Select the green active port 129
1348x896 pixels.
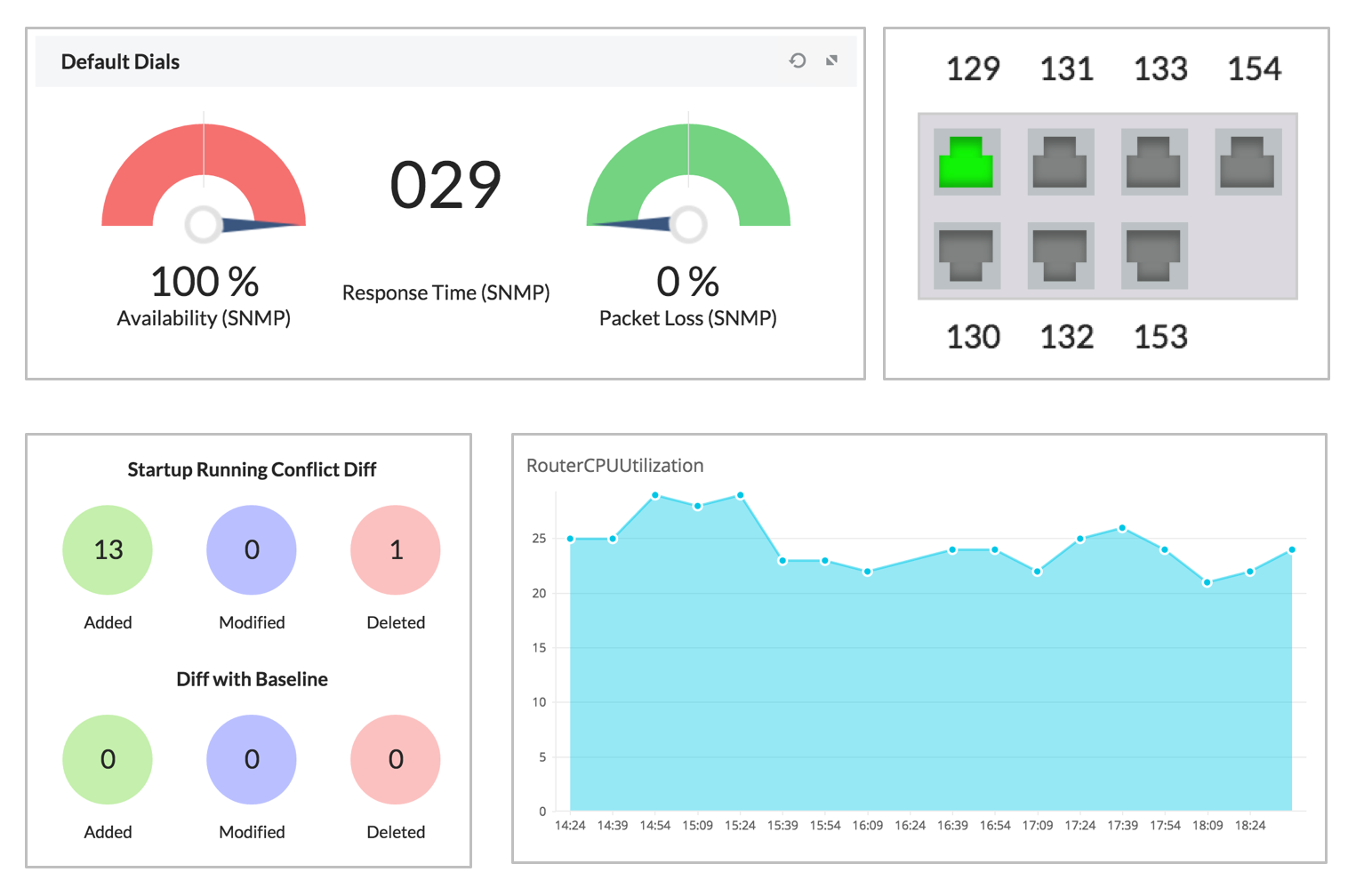click(967, 162)
